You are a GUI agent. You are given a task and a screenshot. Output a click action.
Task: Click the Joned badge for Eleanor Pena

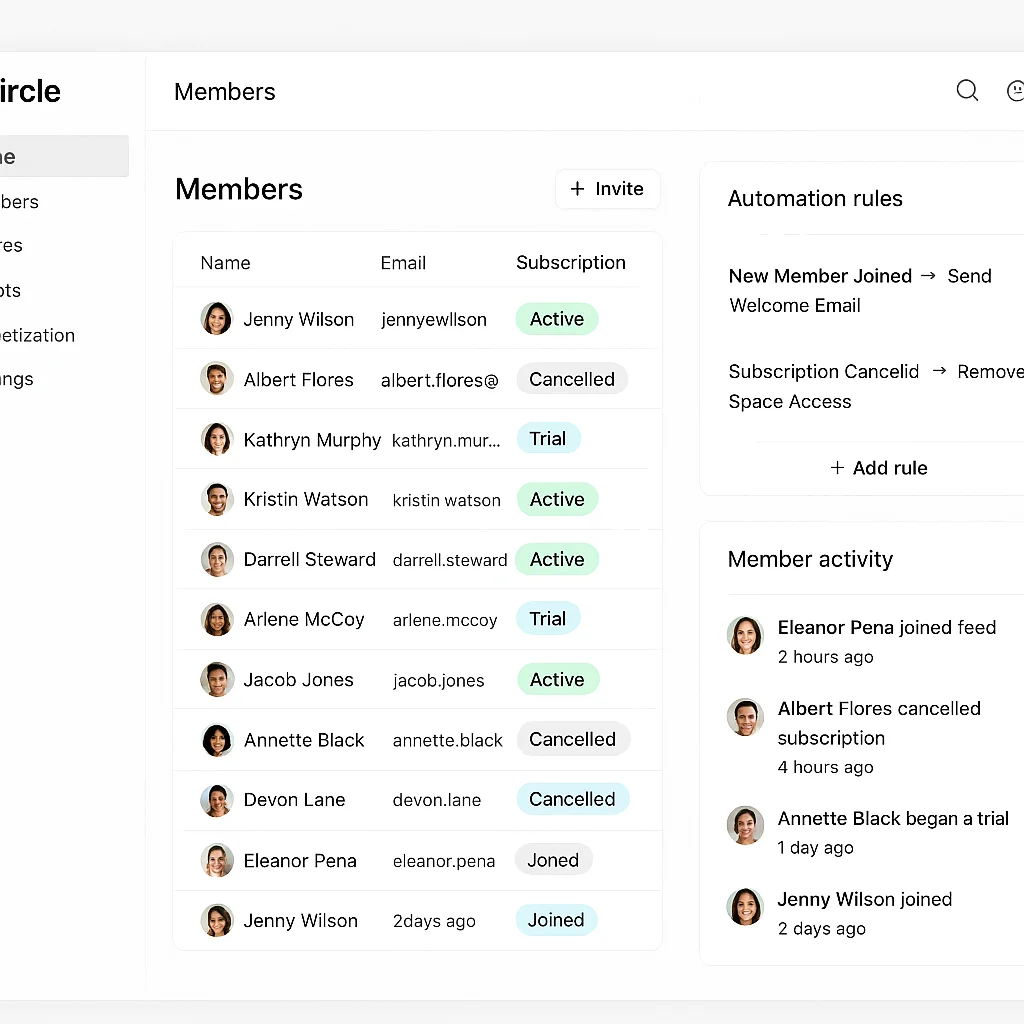553,859
